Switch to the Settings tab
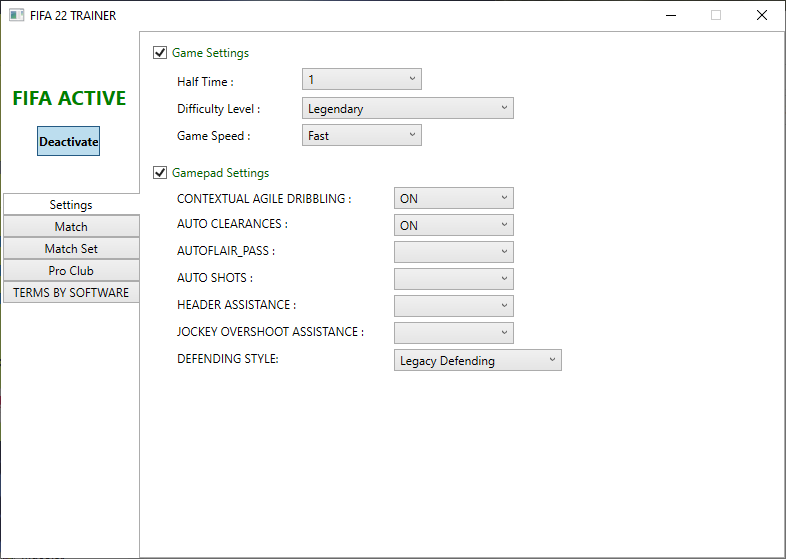Screen dimensions: 786x559 tap(71, 205)
